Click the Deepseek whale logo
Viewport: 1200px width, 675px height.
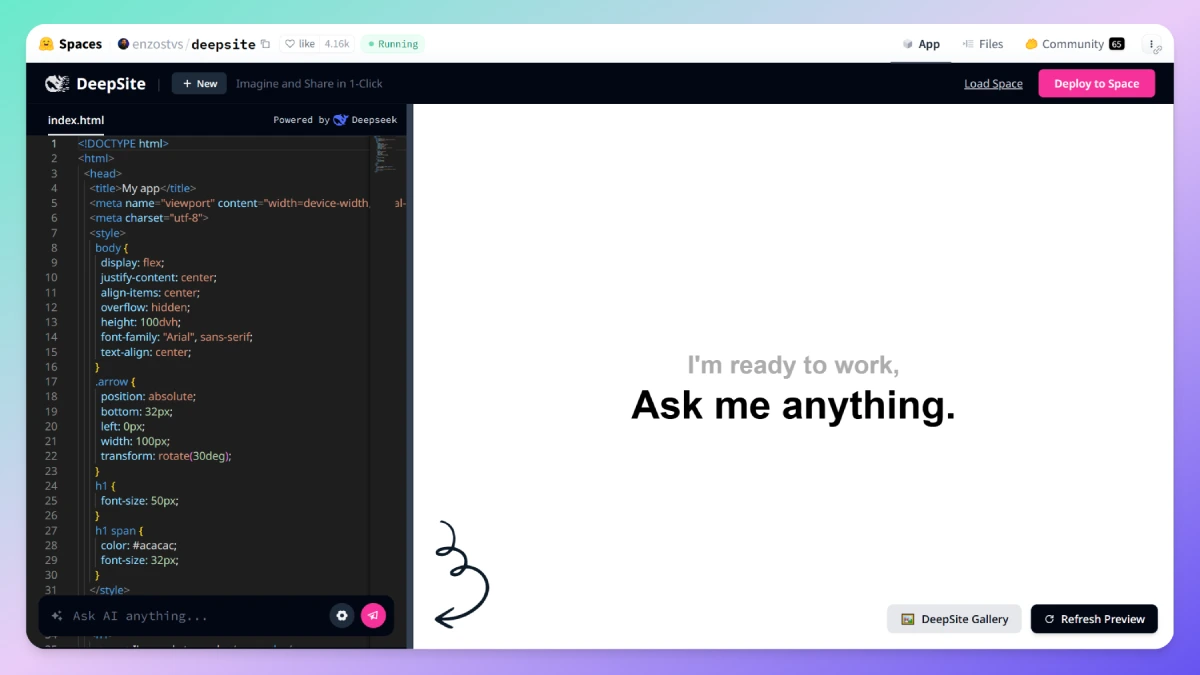coord(341,120)
